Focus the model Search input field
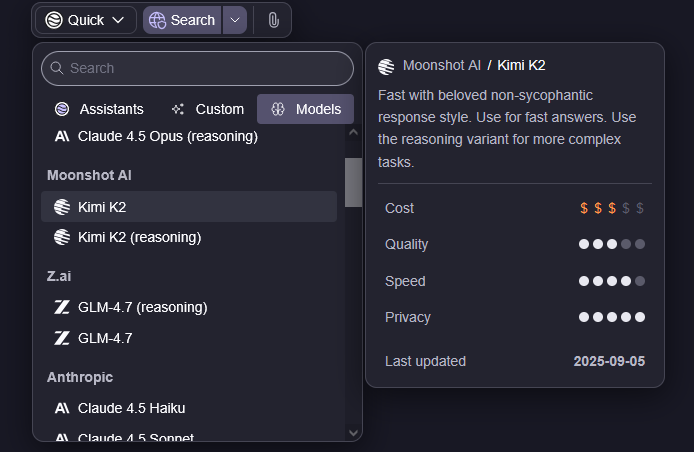 (x=205, y=68)
